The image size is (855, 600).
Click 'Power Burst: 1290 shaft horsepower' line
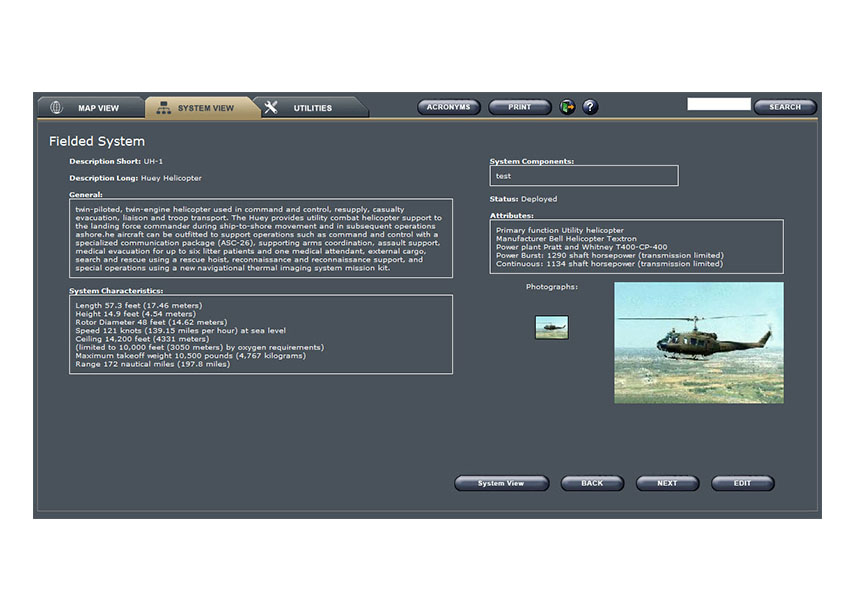point(610,255)
